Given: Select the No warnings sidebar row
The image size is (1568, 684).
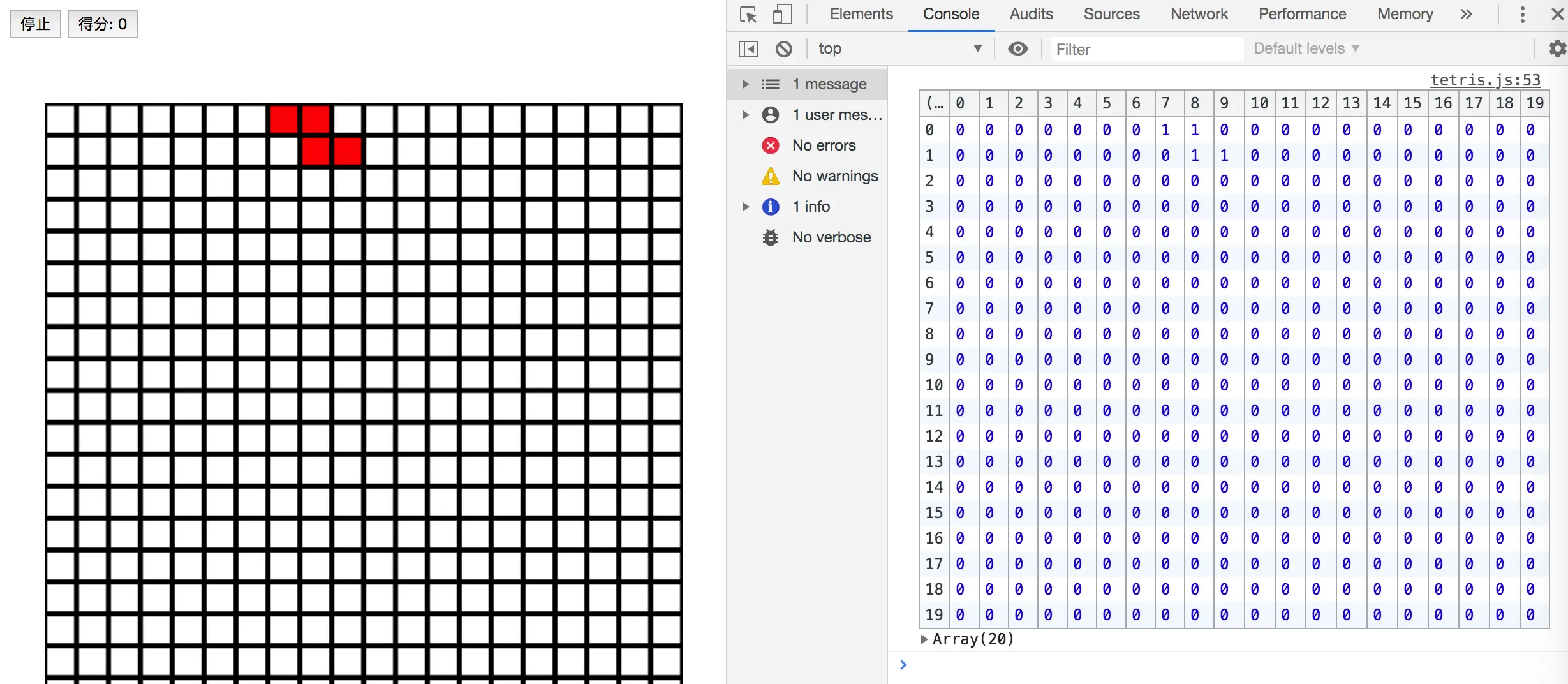Looking at the screenshot, I should (807, 176).
